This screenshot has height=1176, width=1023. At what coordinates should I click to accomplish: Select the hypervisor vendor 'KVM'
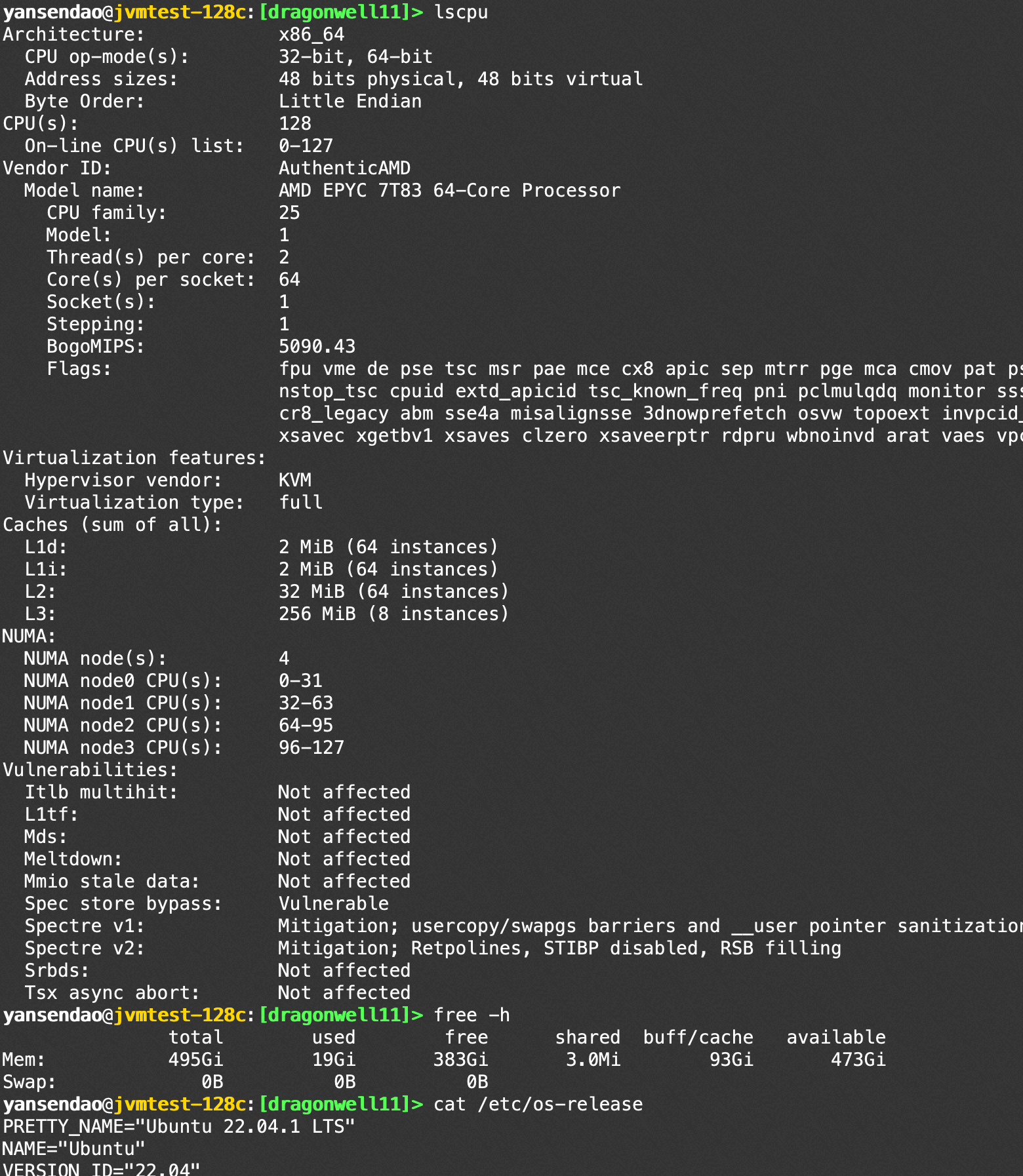[x=295, y=480]
